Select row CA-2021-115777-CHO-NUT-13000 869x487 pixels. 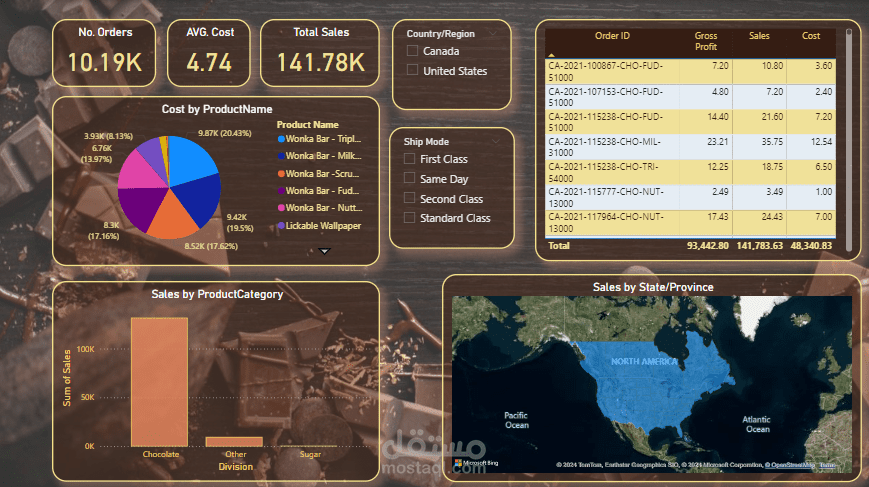pos(690,197)
